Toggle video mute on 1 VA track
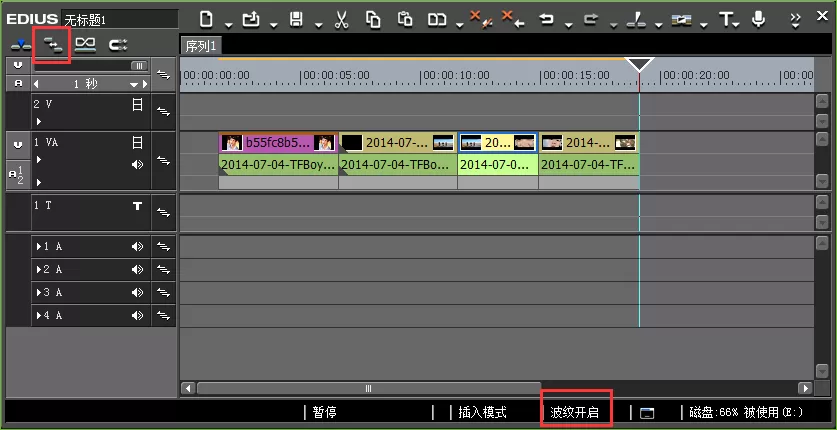Screen dimensions: 837x430 (x=137, y=142)
